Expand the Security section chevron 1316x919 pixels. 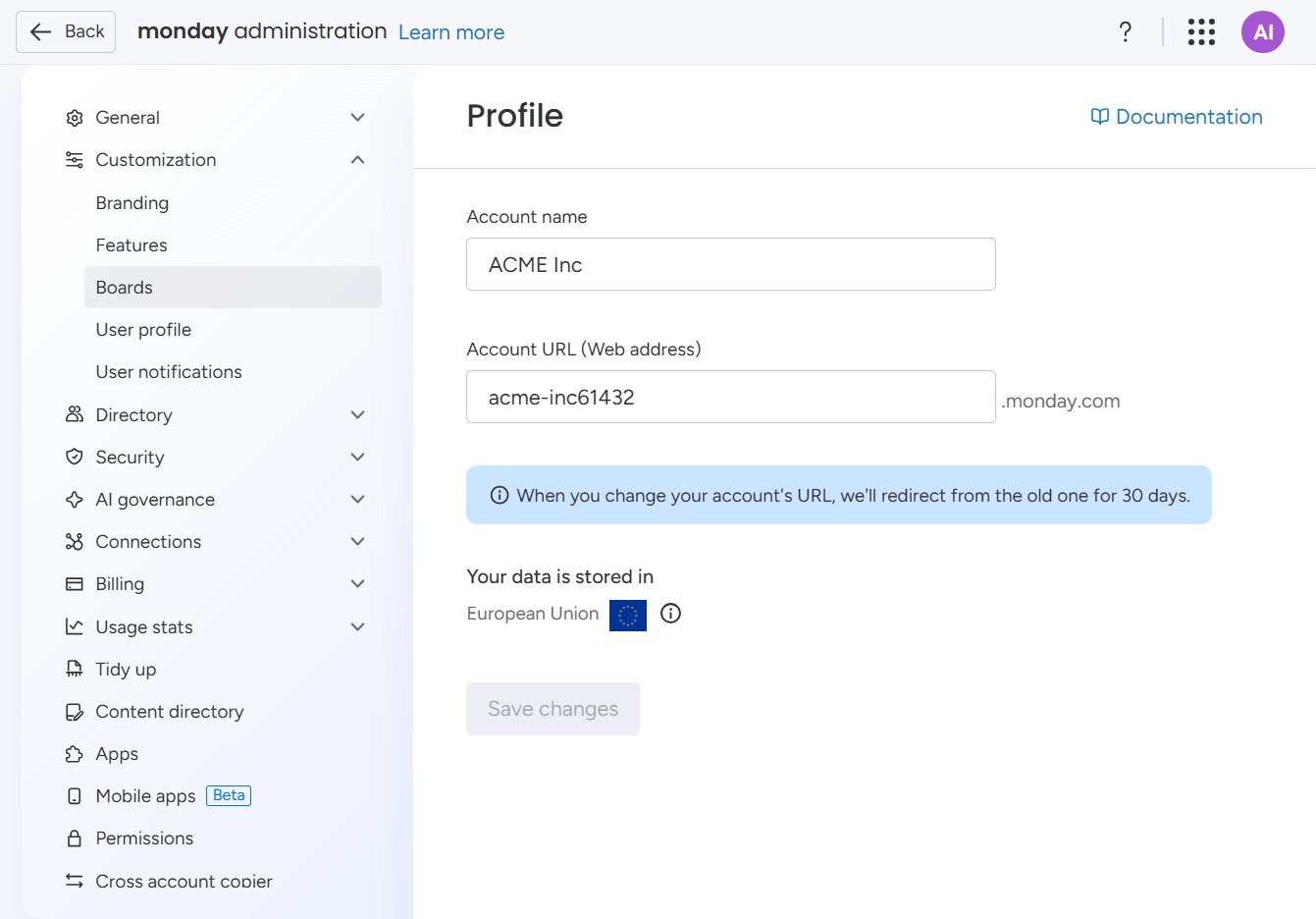(358, 457)
